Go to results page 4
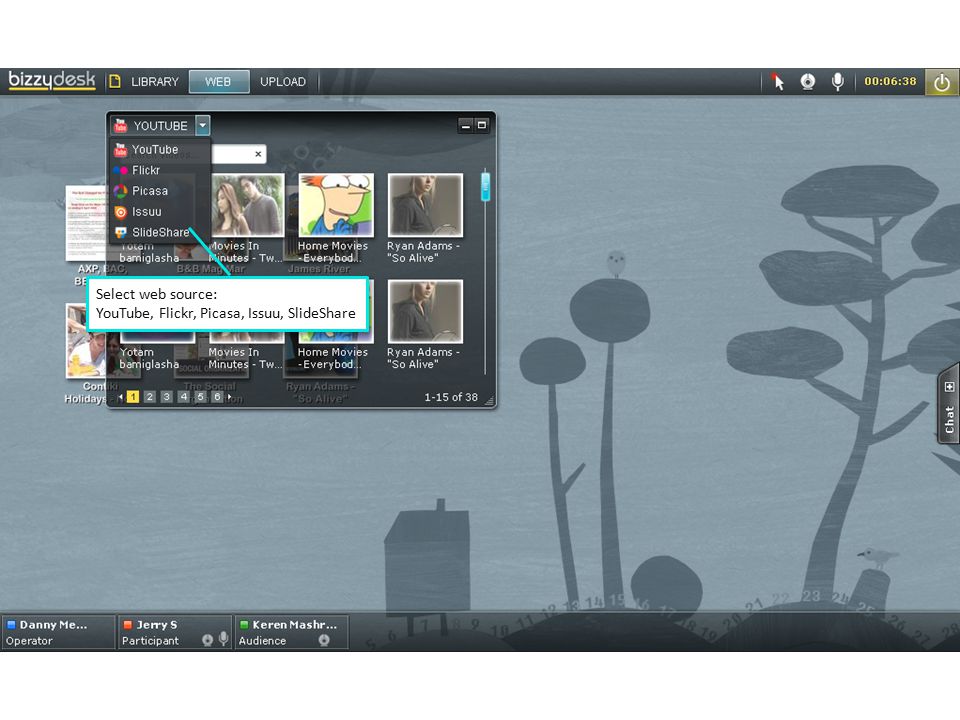 (x=183, y=397)
